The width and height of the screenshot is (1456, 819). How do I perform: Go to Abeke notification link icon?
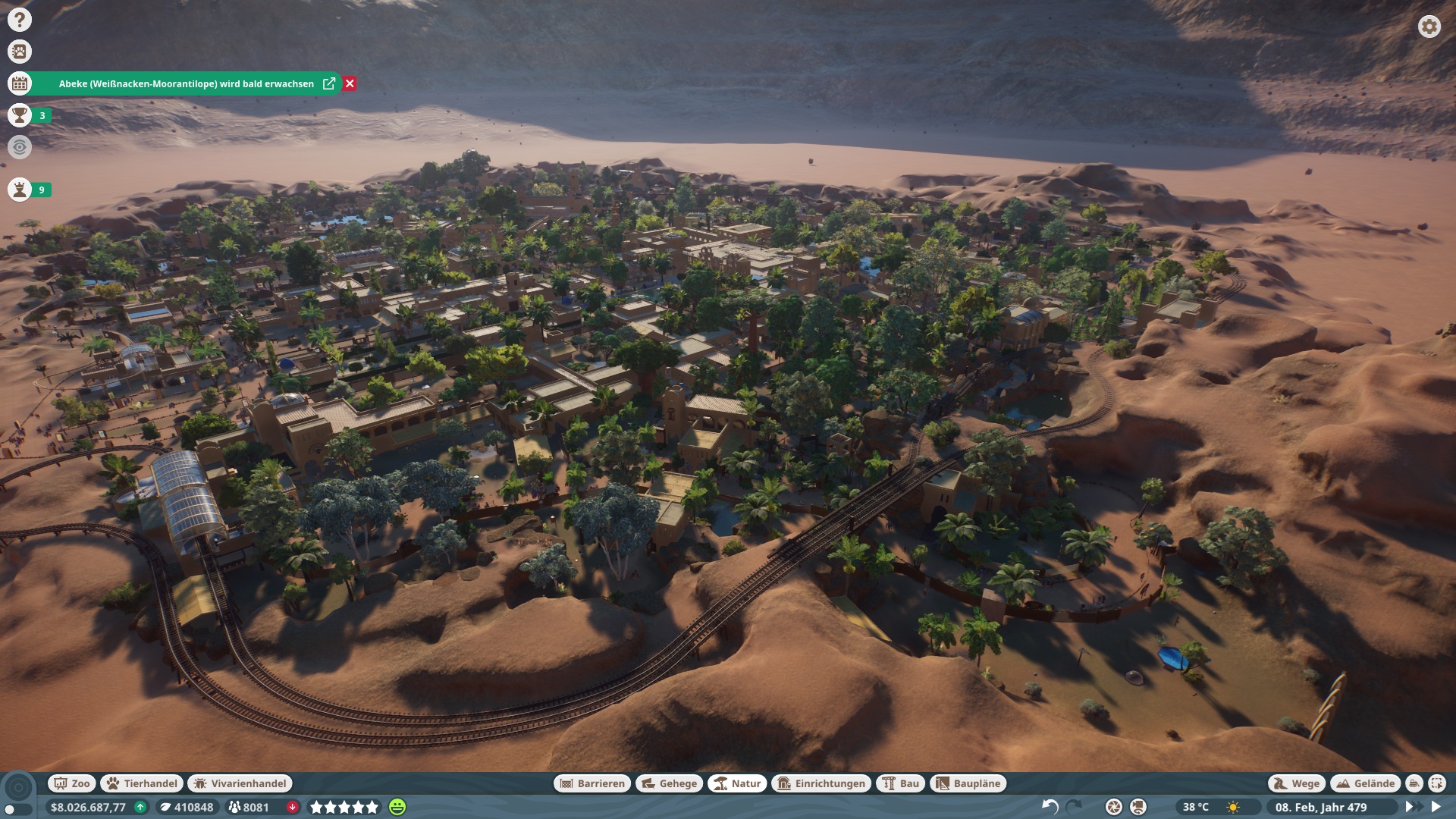(329, 83)
